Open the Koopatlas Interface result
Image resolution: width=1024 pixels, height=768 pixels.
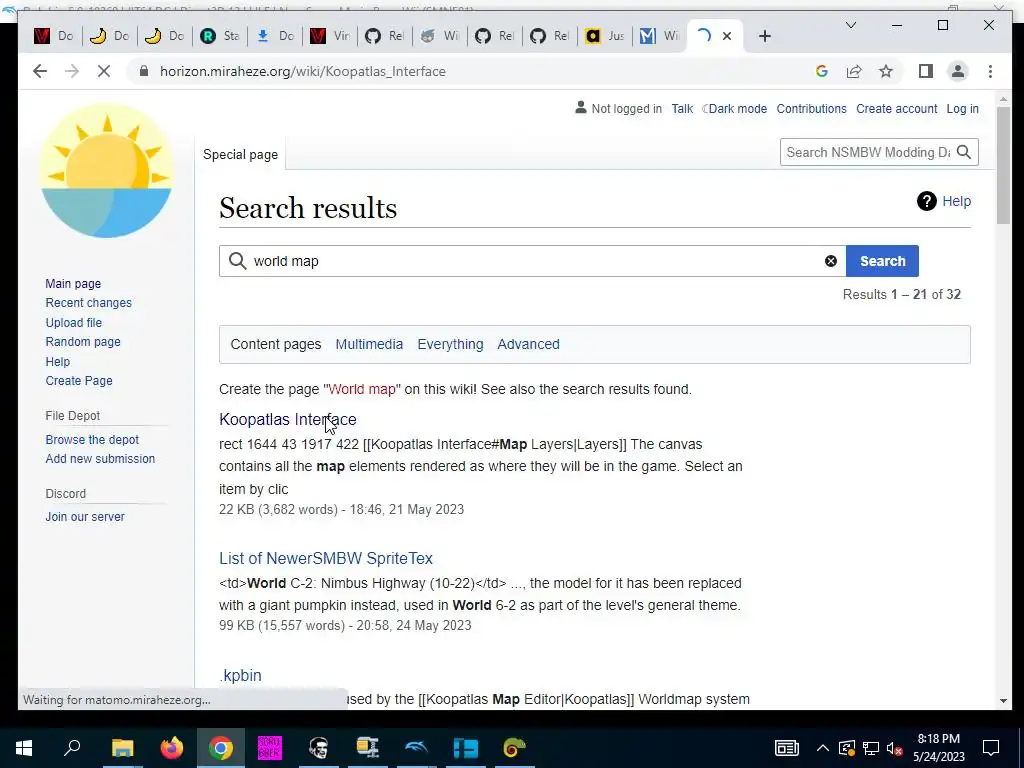pos(287,419)
